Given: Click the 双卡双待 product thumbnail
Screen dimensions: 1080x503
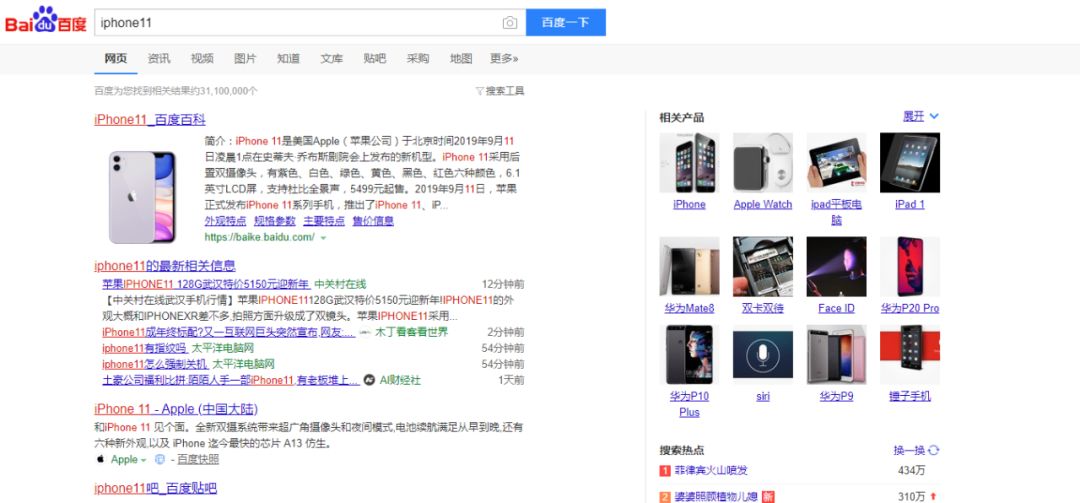Looking at the screenshot, I should (762, 267).
